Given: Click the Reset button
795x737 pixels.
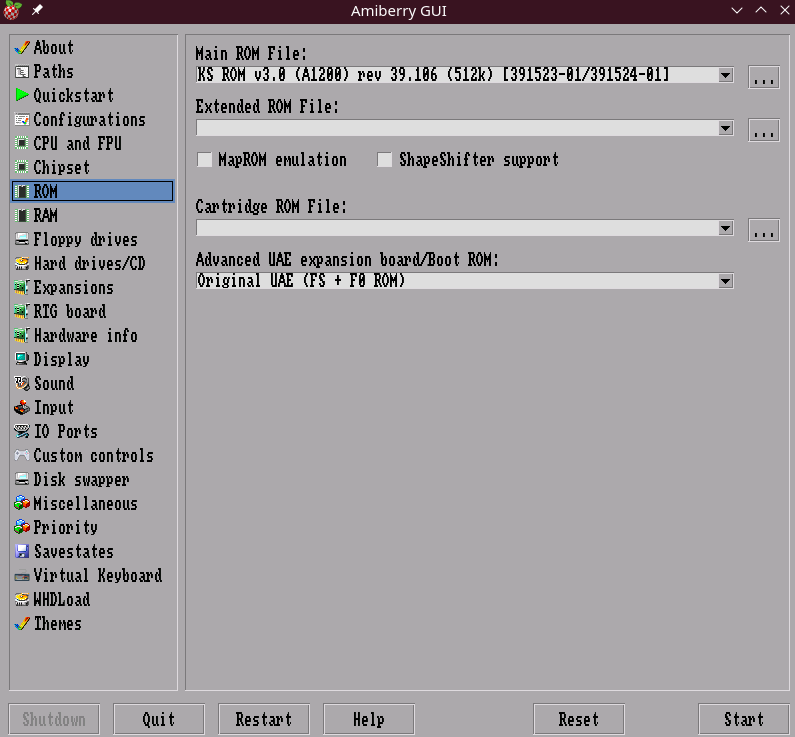Looking at the screenshot, I should coord(579,719).
